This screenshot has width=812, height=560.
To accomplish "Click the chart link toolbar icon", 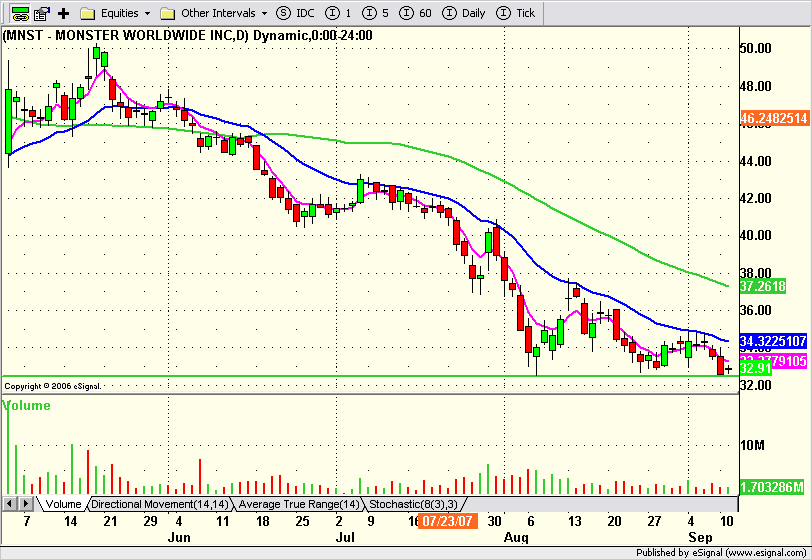I will pyautogui.click(x=20, y=13).
